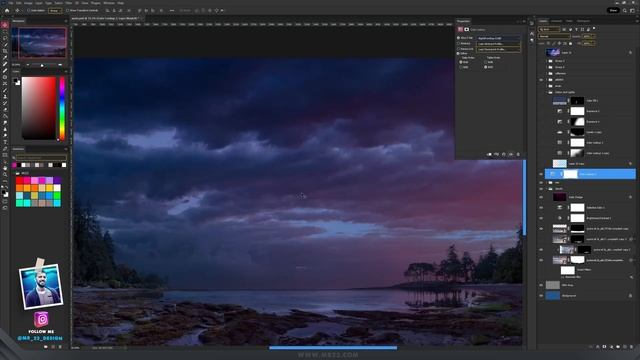The image size is (640, 360).
Task: Hide the Background layer
Action: click(541, 296)
